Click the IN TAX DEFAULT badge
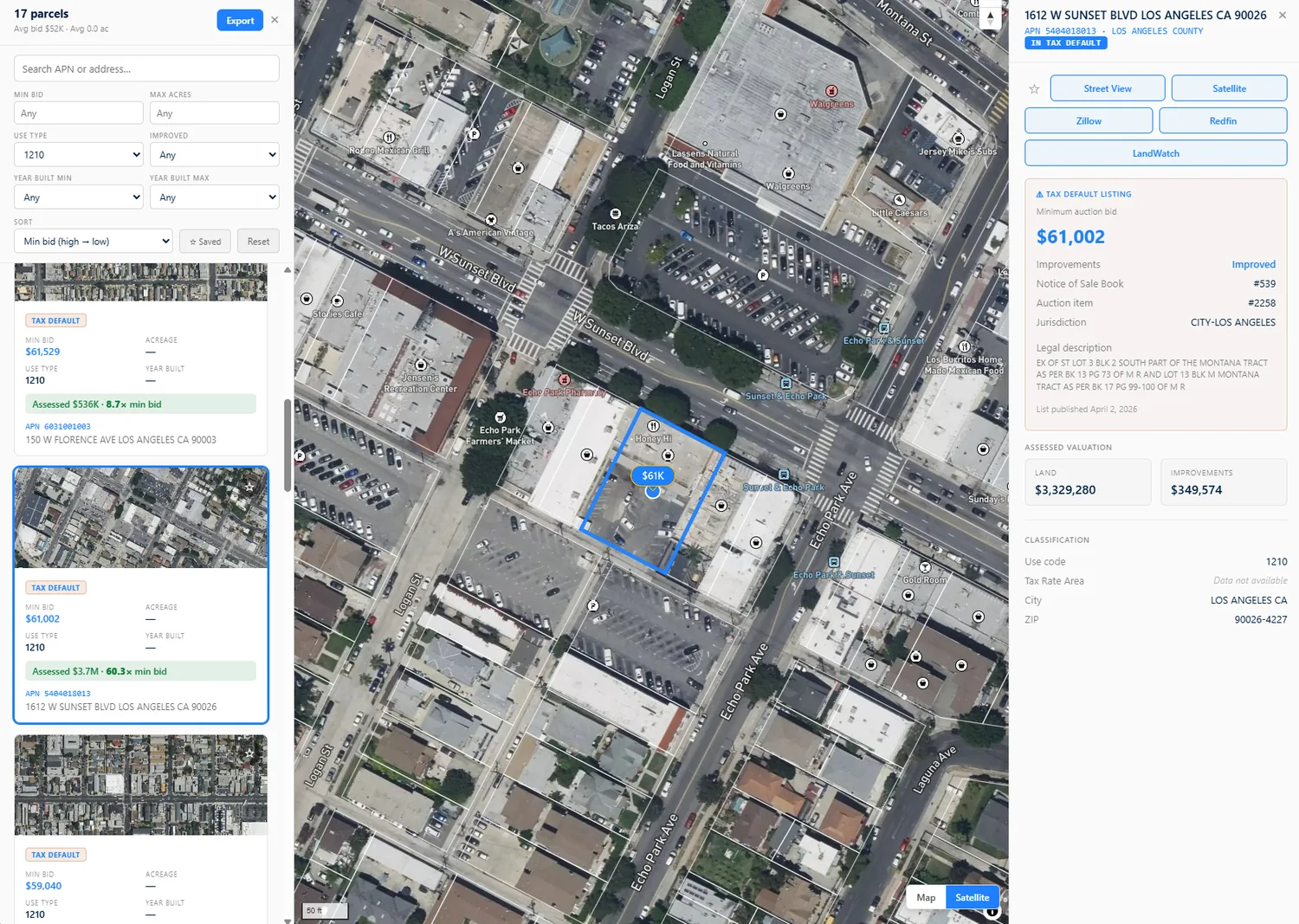This screenshot has height=924, width=1299. pos(1066,43)
